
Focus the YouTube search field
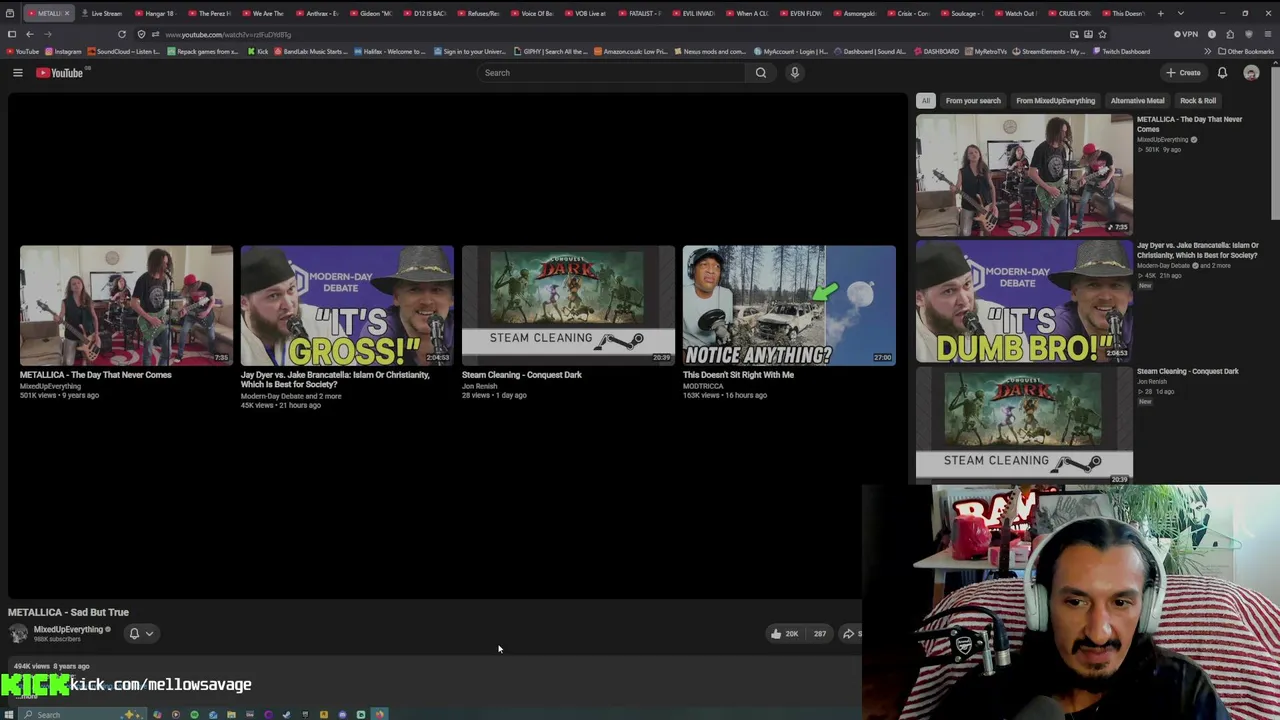(611, 73)
